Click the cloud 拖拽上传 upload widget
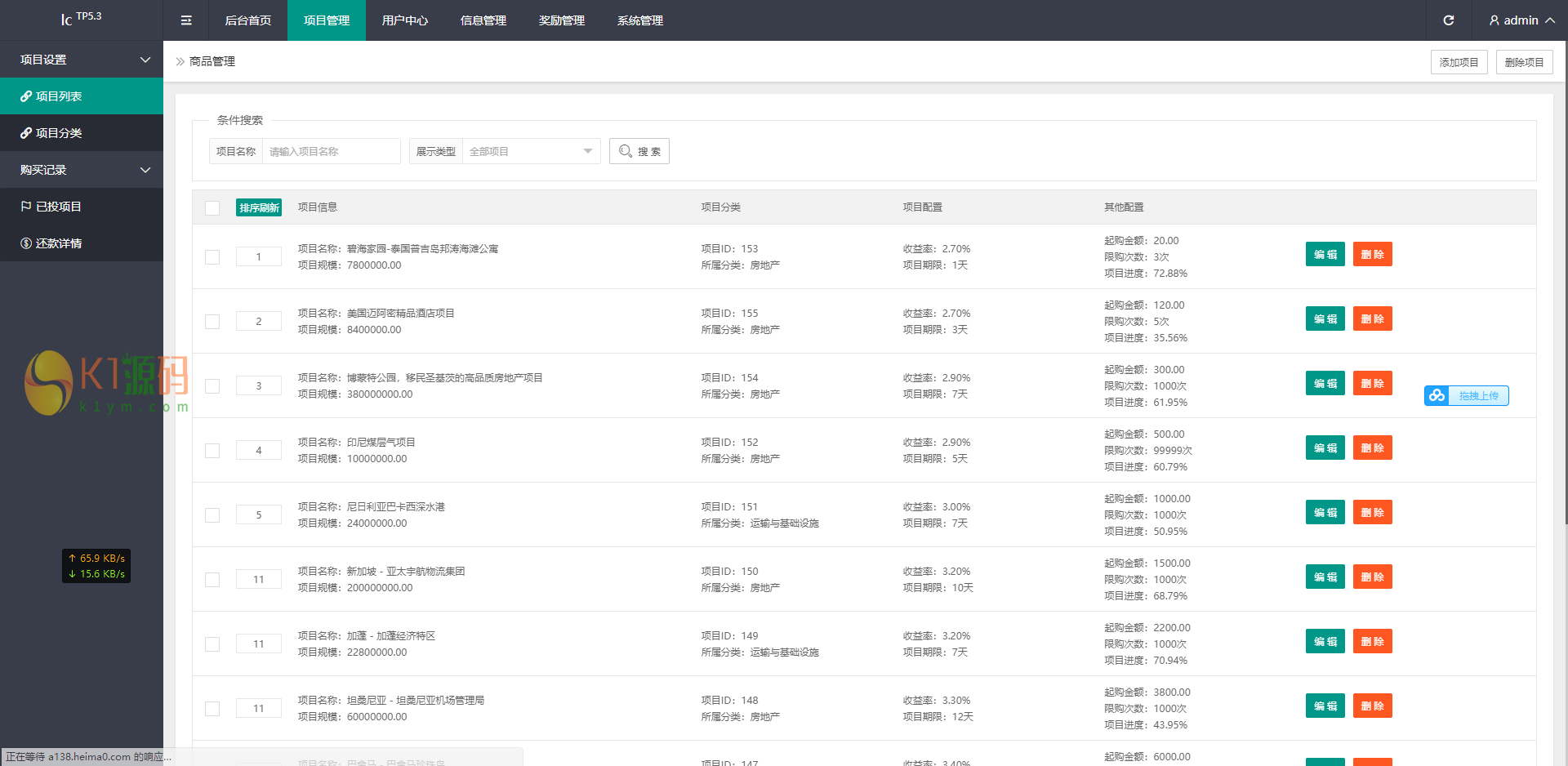1568x766 pixels. 1466,396
